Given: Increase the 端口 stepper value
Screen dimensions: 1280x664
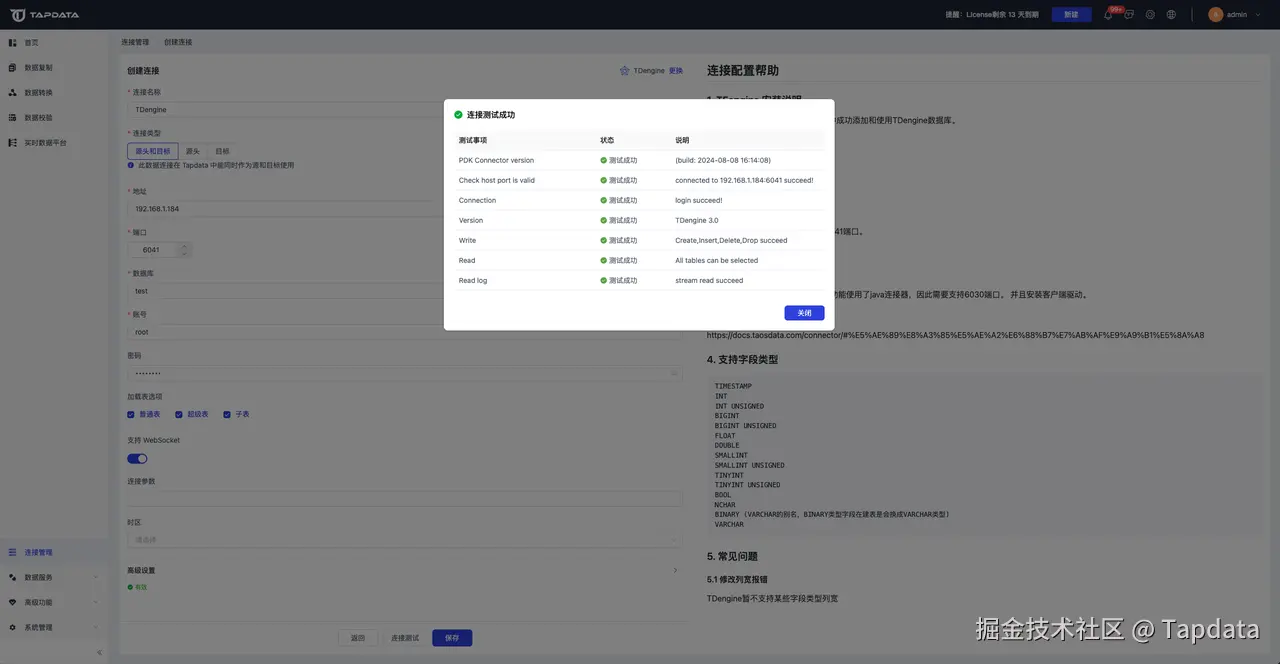Looking at the screenshot, I should (184, 246).
